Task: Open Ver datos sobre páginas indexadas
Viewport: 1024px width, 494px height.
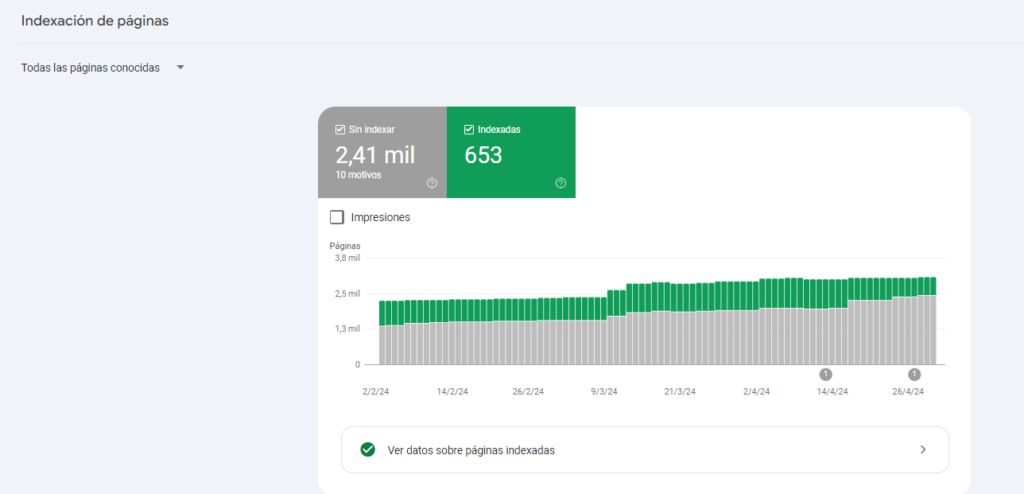Action: [645, 450]
